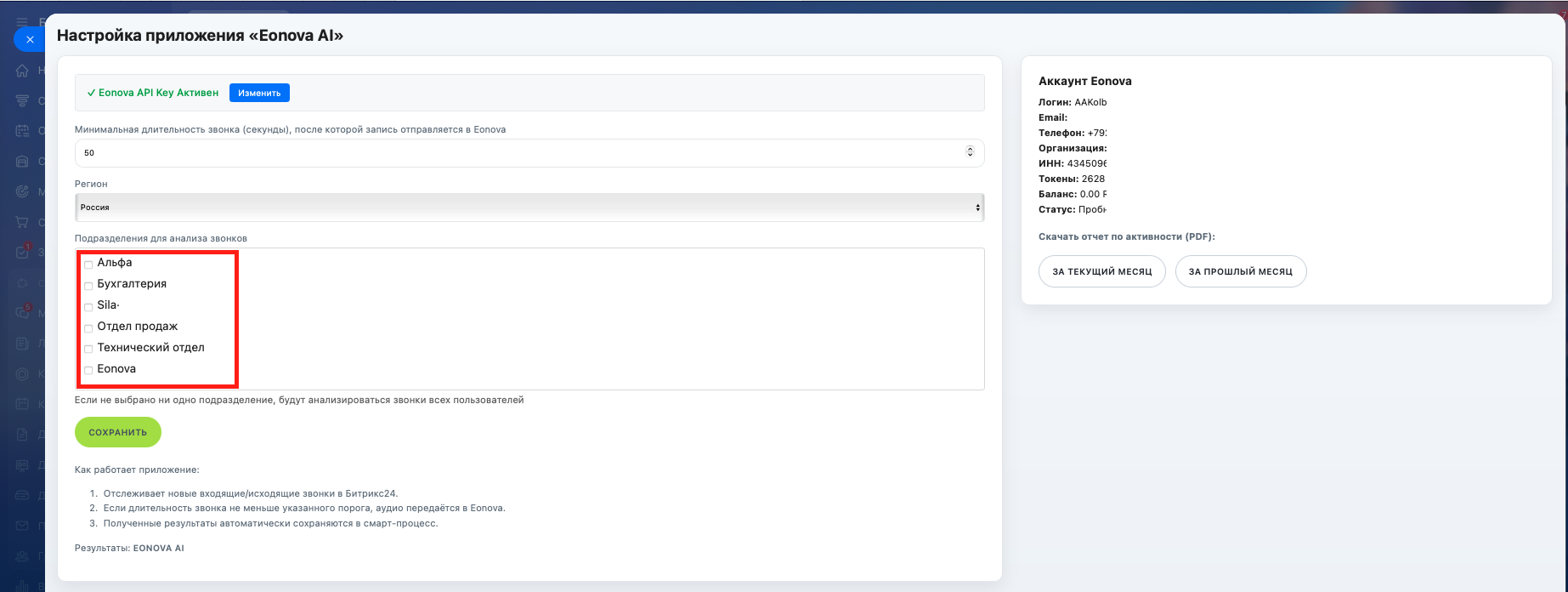The image size is (1568, 592).
Task: Open the home icon in the left sidebar
Action: [x=23, y=71]
